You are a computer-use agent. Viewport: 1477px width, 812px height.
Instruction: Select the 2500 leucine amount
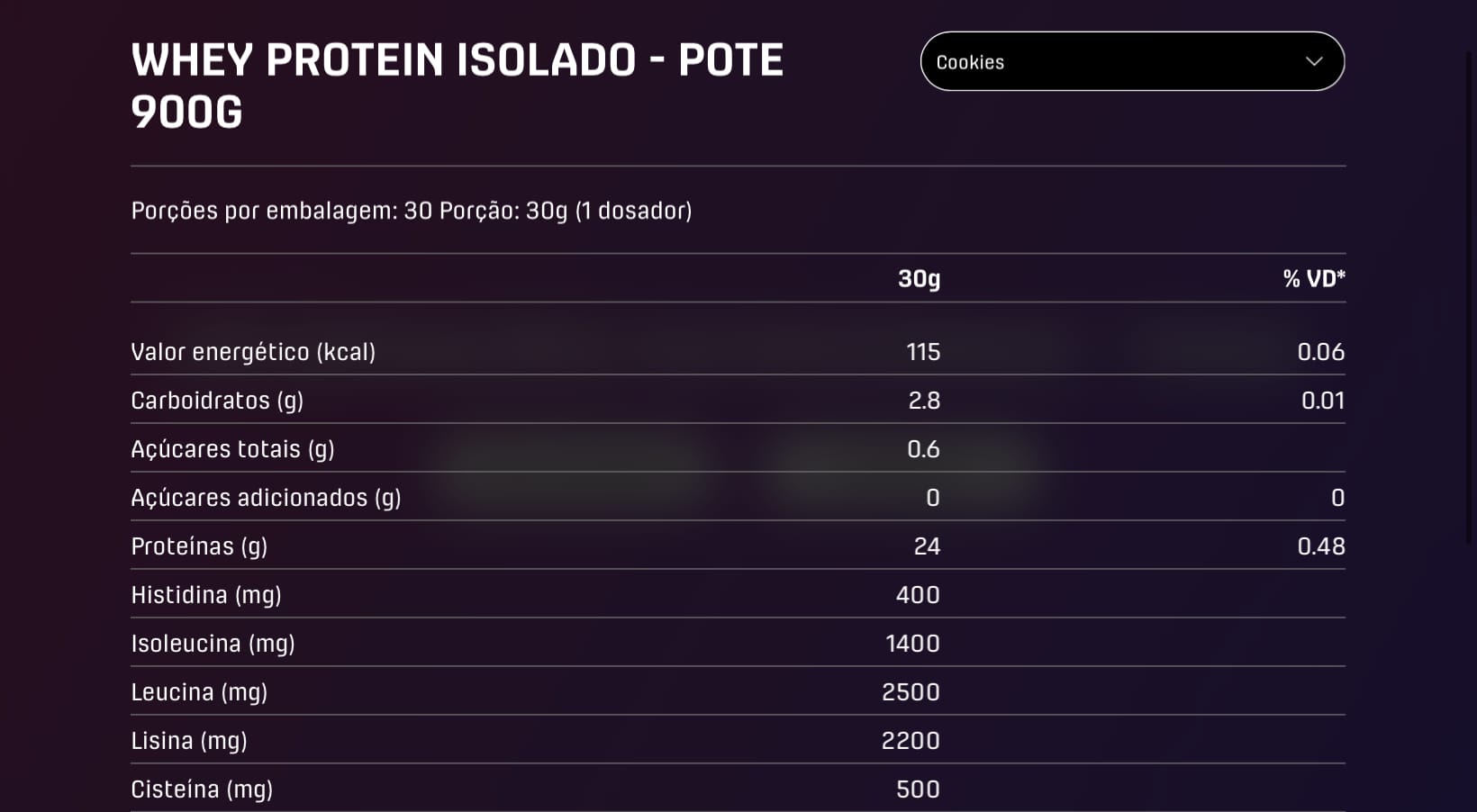[x=911, y=691]
